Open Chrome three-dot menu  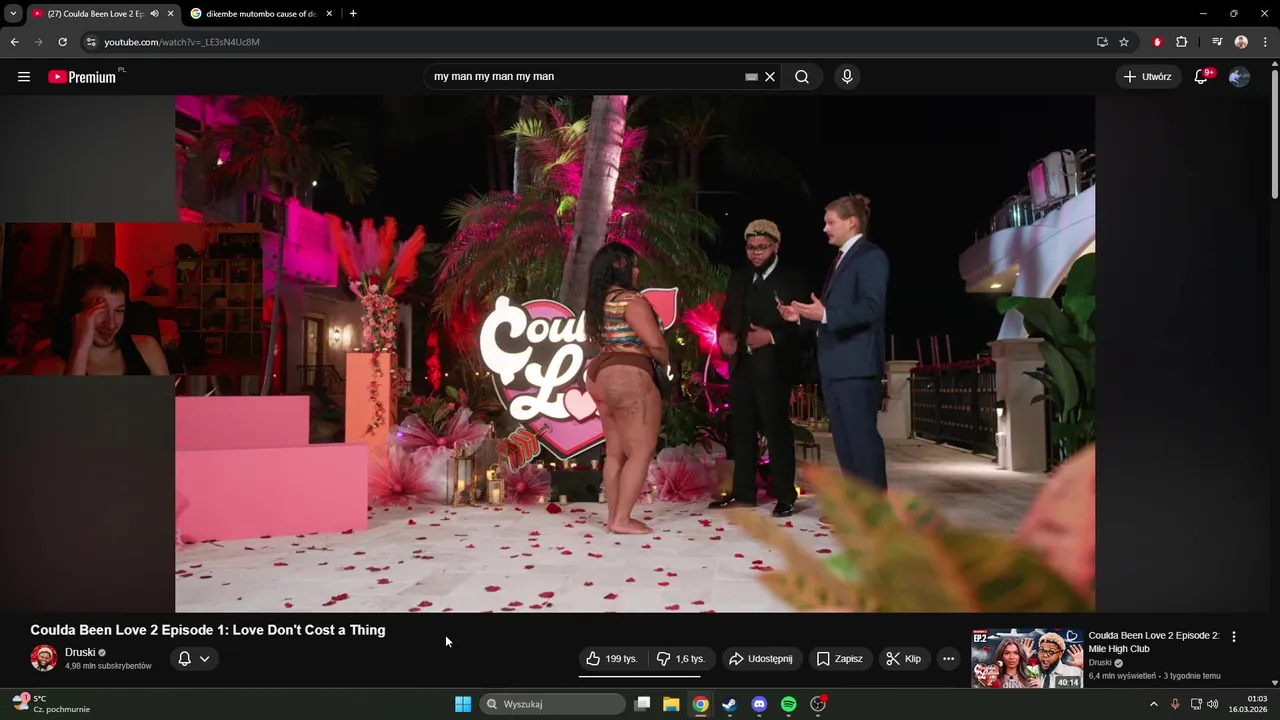coord(1265,42)
